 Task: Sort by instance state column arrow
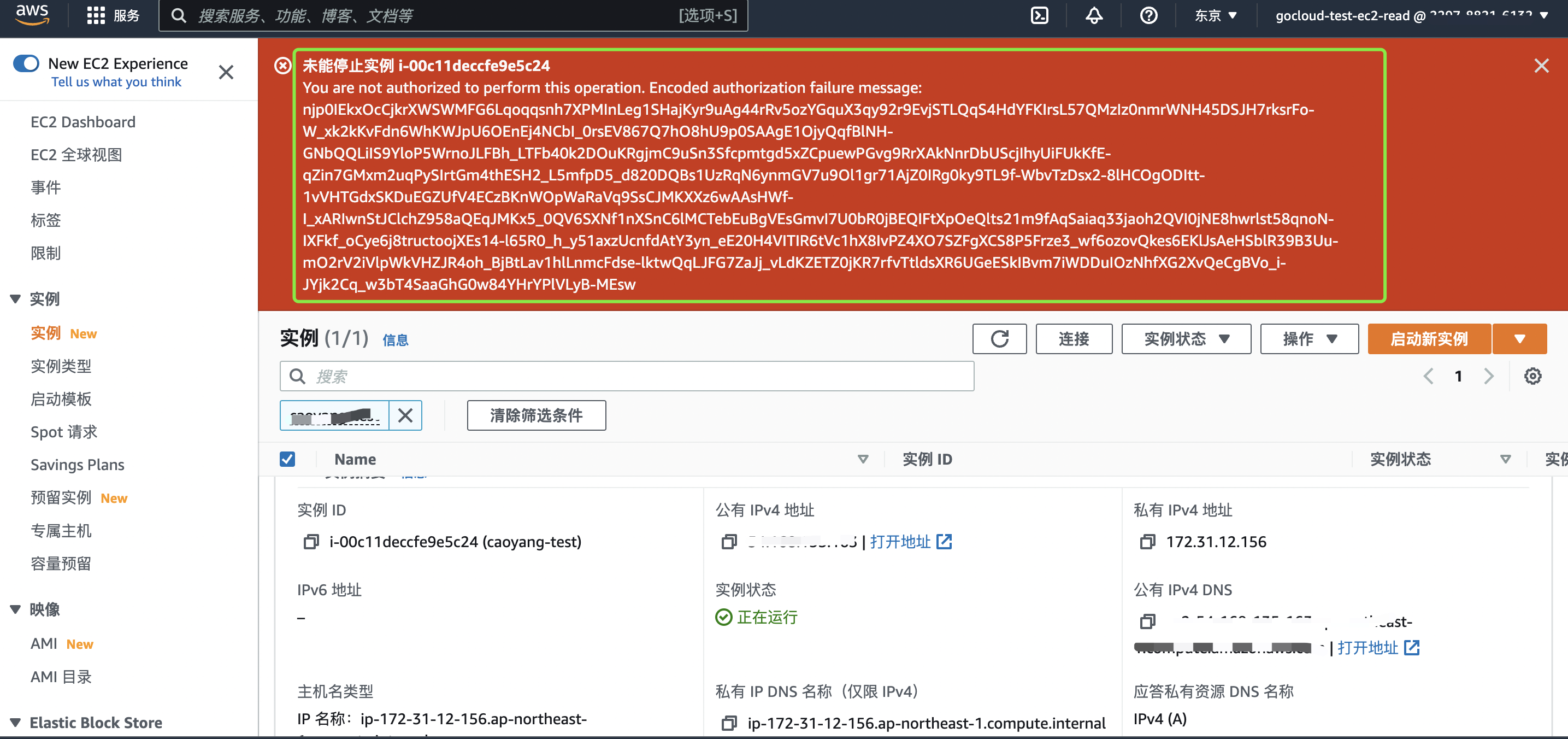point(1505,460)
